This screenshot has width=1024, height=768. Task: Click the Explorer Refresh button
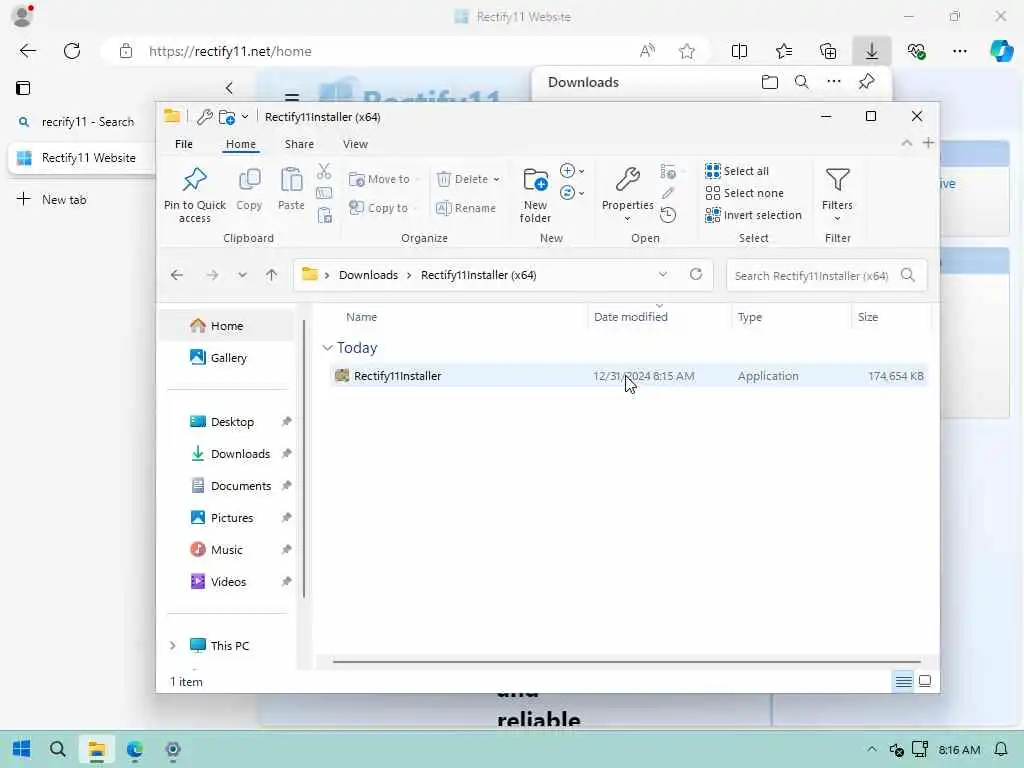point(696,274)
